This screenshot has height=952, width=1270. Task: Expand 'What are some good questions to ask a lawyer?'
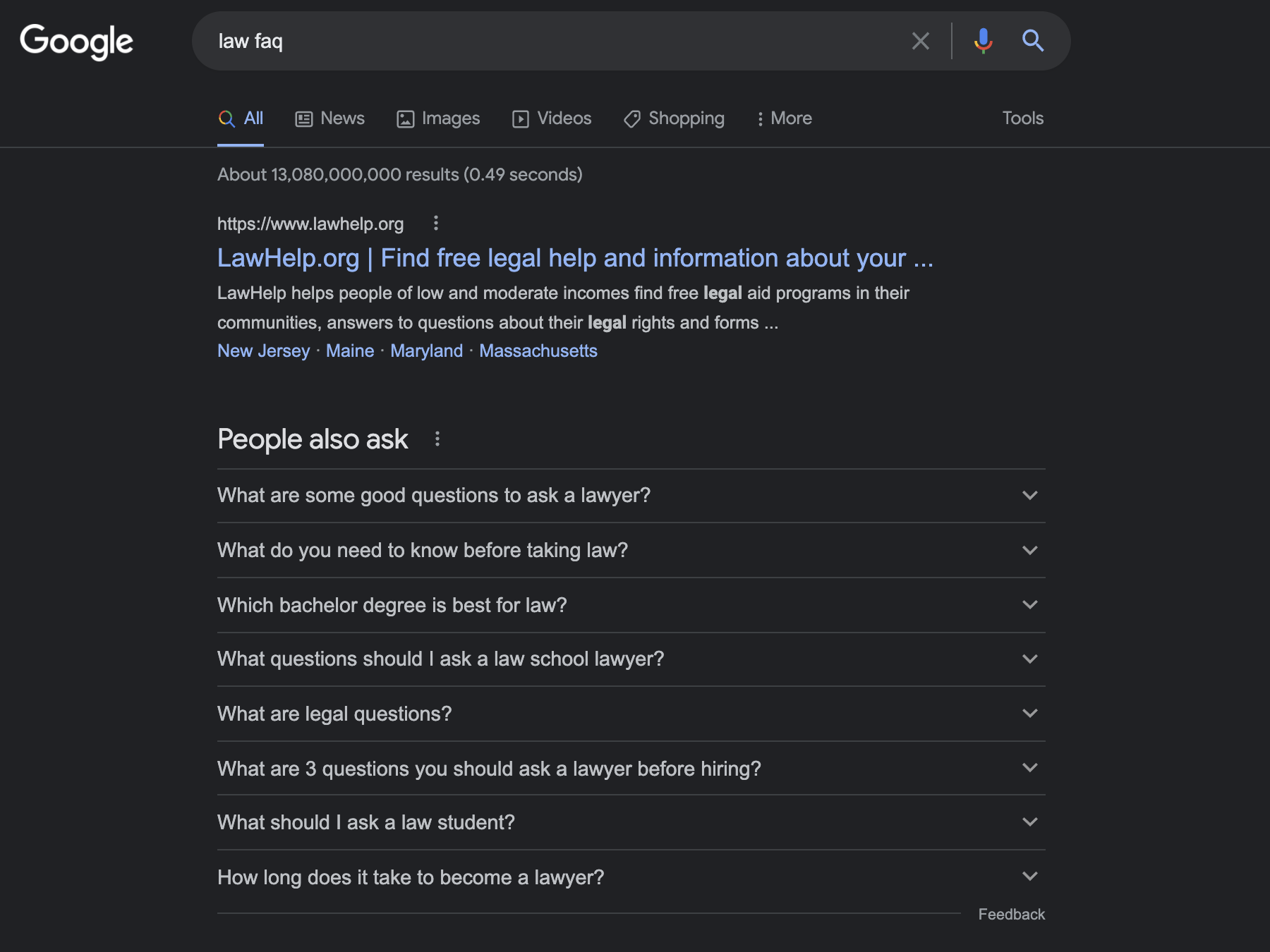(631, 496)
